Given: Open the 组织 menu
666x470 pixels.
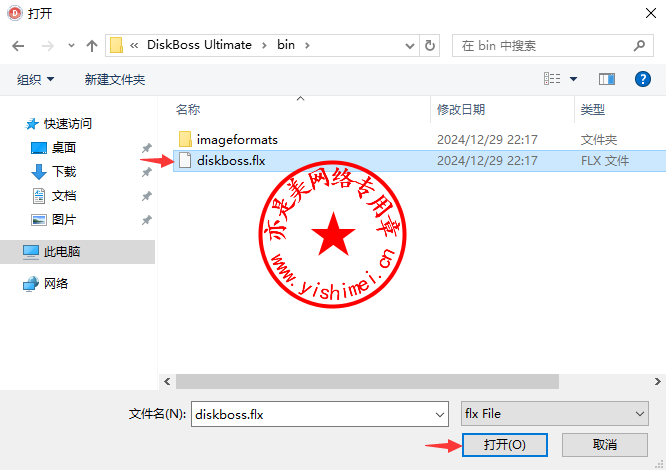Looking at the screenshot, I should pos(35,79).
